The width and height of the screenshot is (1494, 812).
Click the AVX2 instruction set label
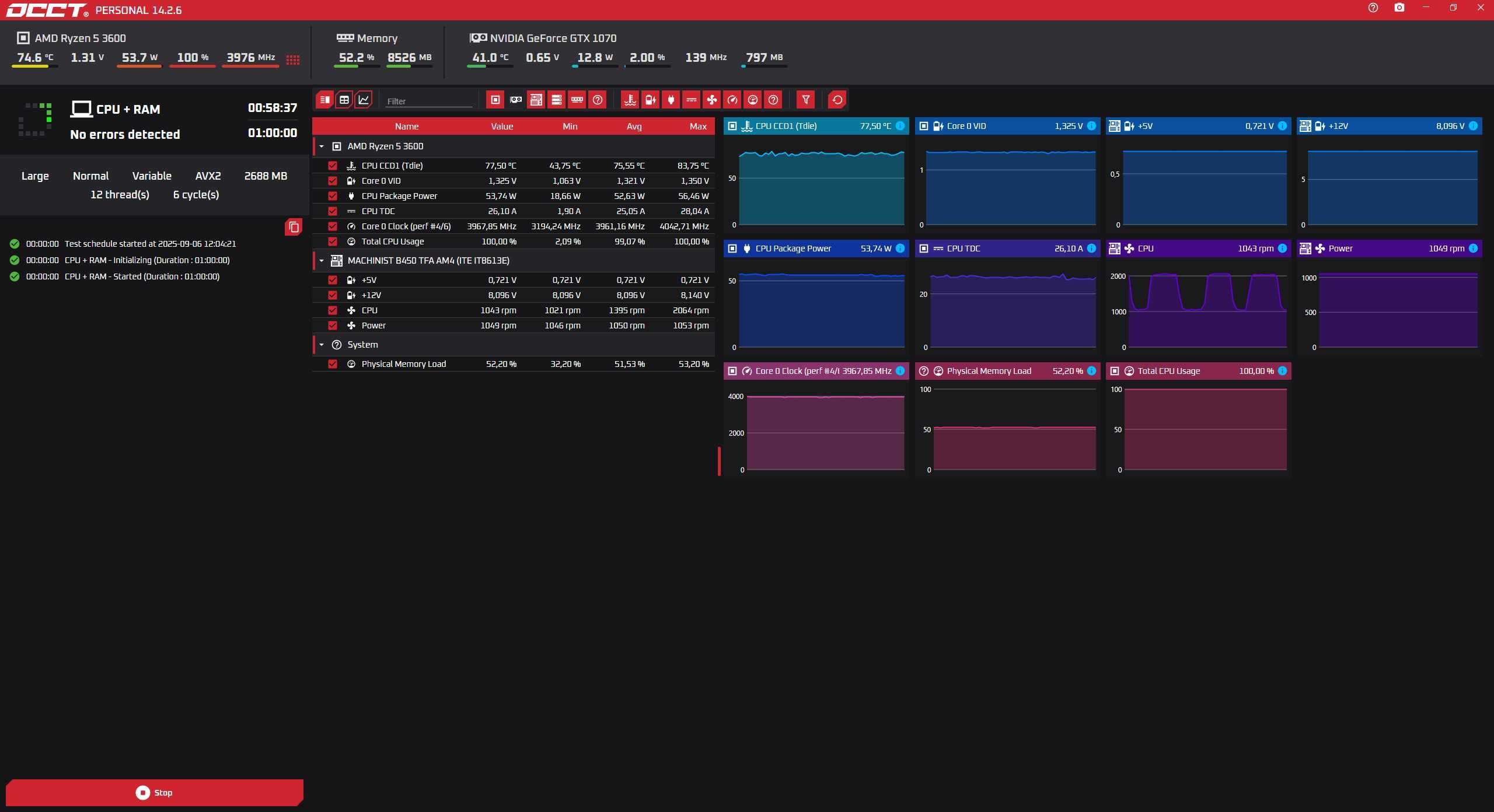(x=208, y=176)
